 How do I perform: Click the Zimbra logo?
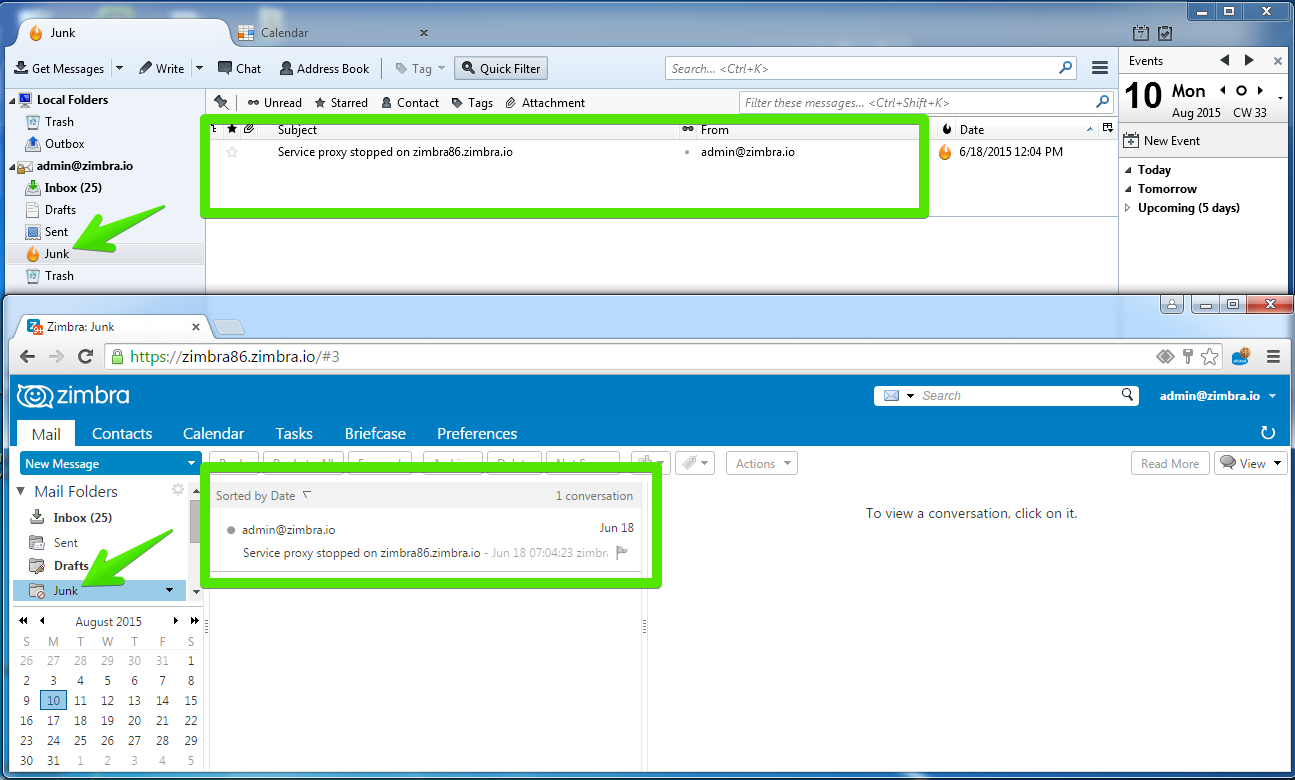[73, 396]
